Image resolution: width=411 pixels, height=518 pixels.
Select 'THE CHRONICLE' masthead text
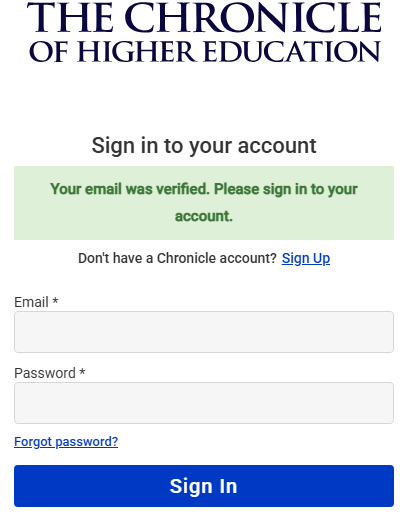click(204, 17)
